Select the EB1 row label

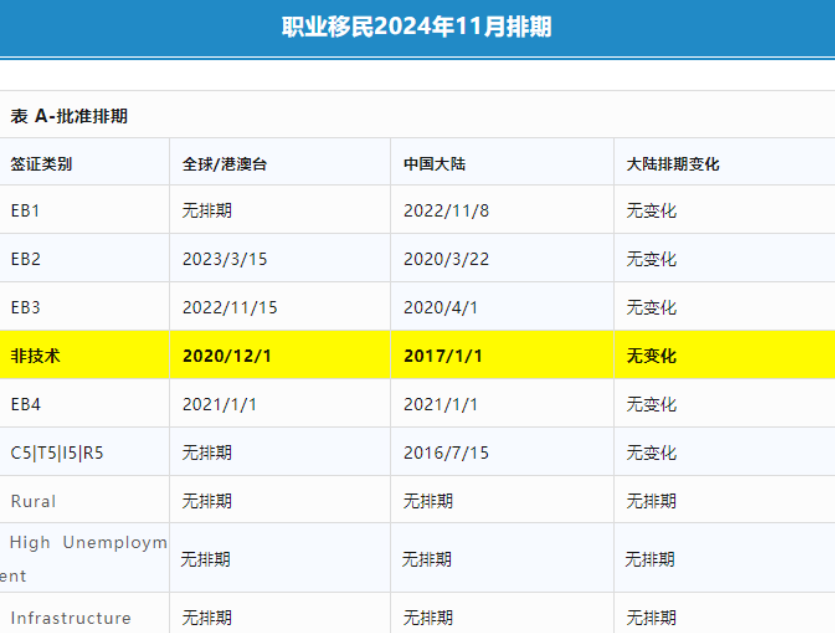(25, 211)
